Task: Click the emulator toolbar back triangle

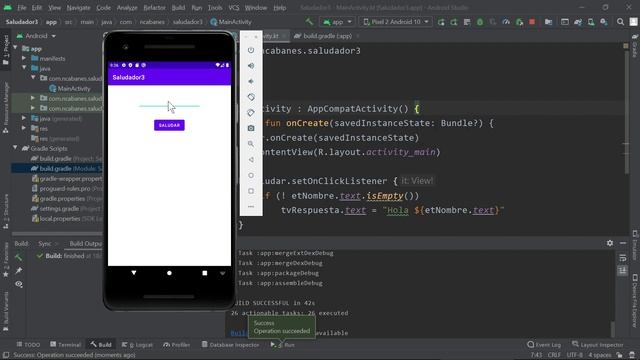Action: (x=251, y=160)
